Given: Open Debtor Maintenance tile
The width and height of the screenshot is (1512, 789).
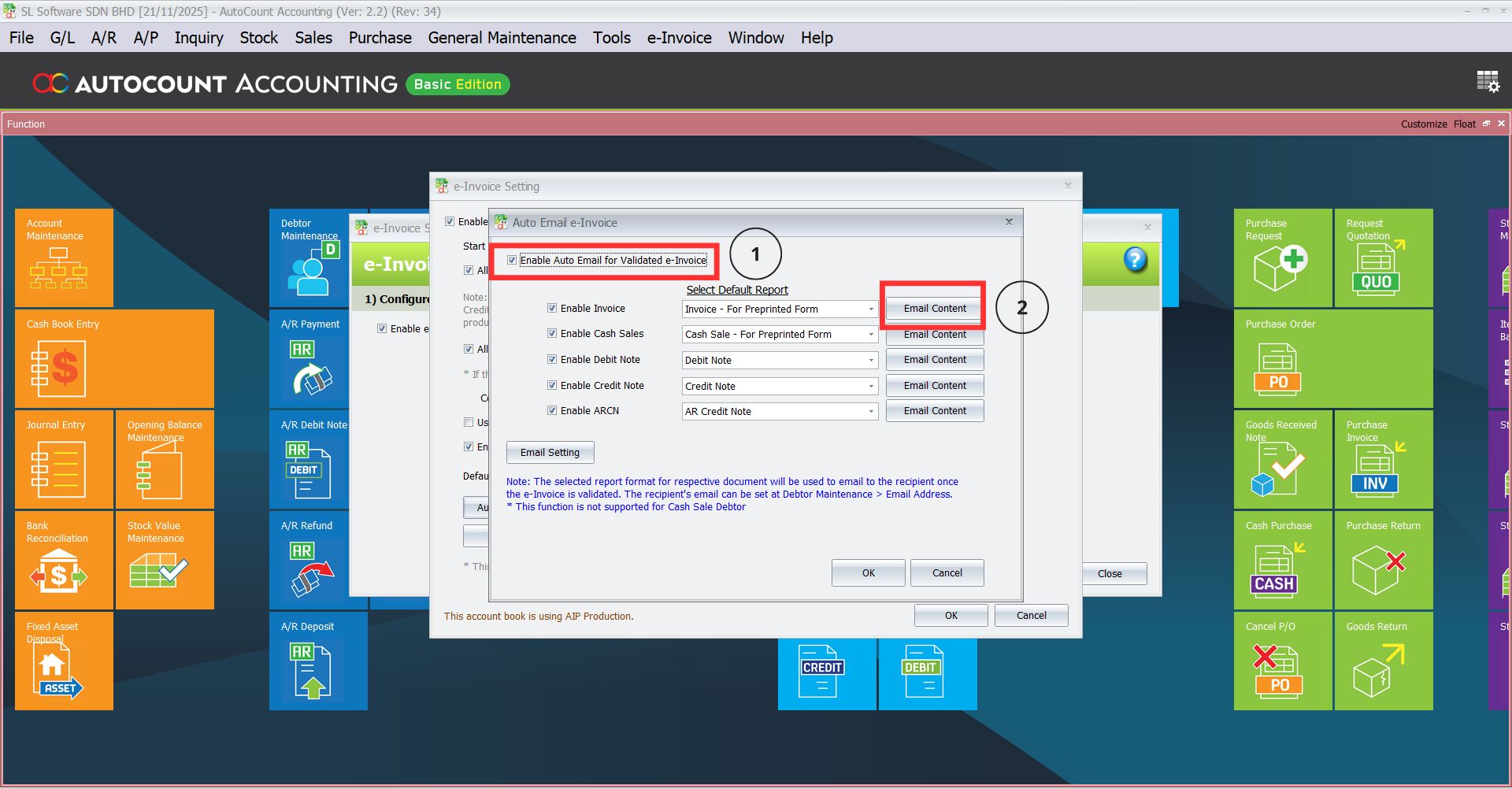Looking at the screenshot, I should point(309,257).
